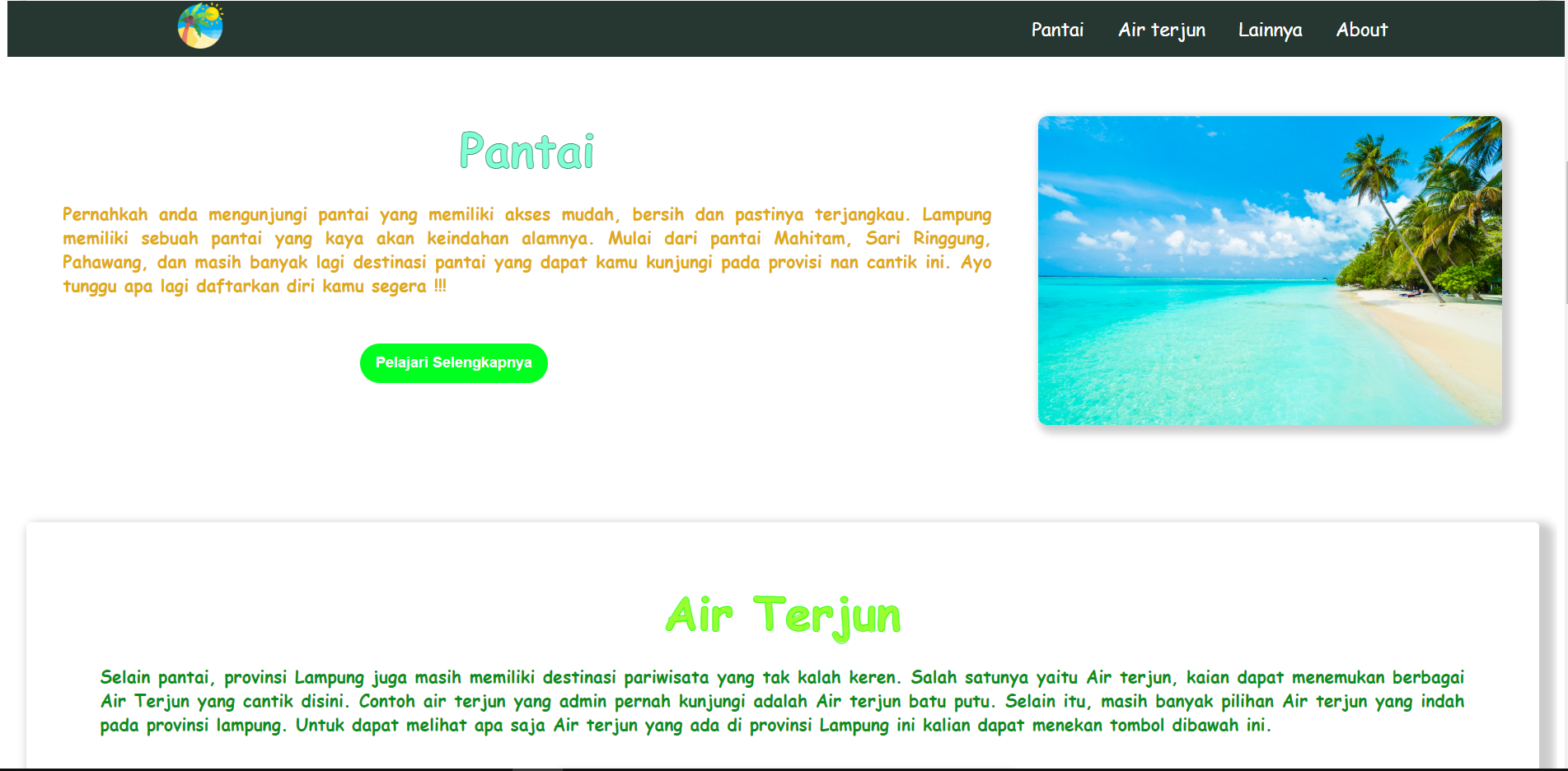Navigate to the Air terjun section
The height and width of the screenshot is (771, 1568).
pyautogui.click(x=1161, y=30)
